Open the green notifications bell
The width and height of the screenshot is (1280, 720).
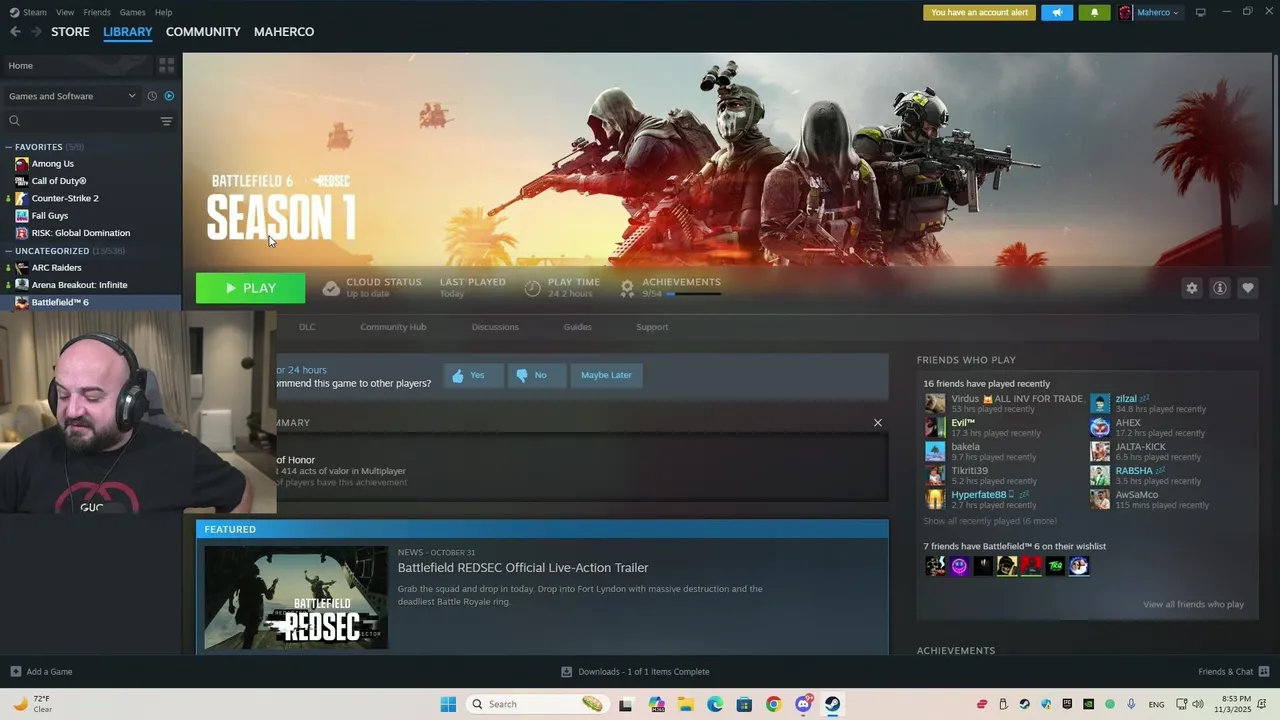(1094, 13)
